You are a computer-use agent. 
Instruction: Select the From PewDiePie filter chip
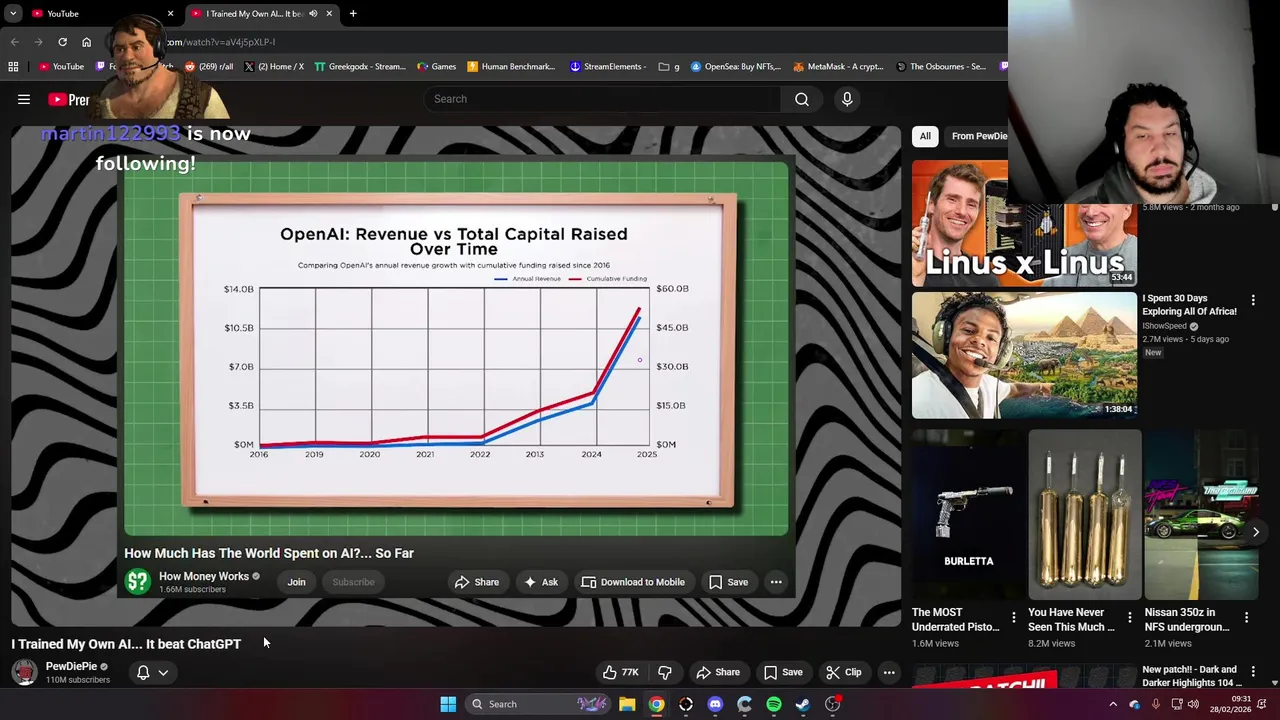pos(979,136)
